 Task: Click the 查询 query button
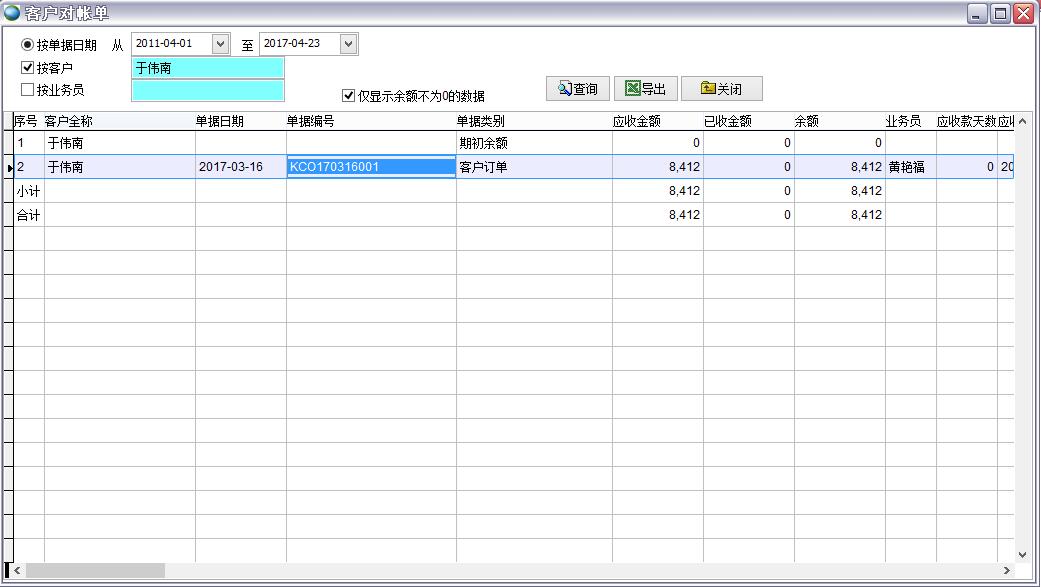click(x=577, y=88)
